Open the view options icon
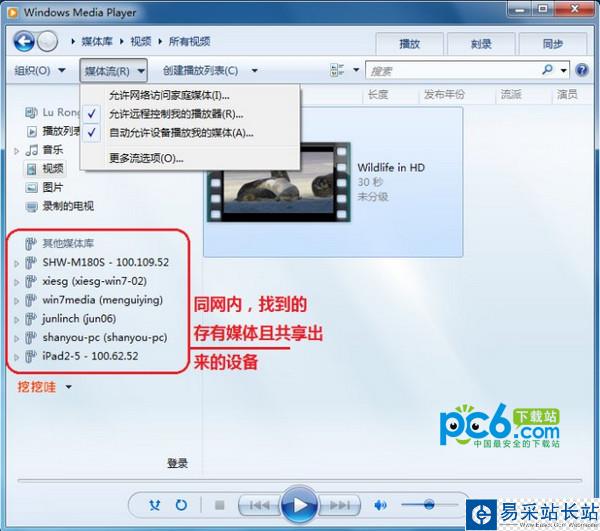This screenshot has height=531, width=600. point(337,70)
